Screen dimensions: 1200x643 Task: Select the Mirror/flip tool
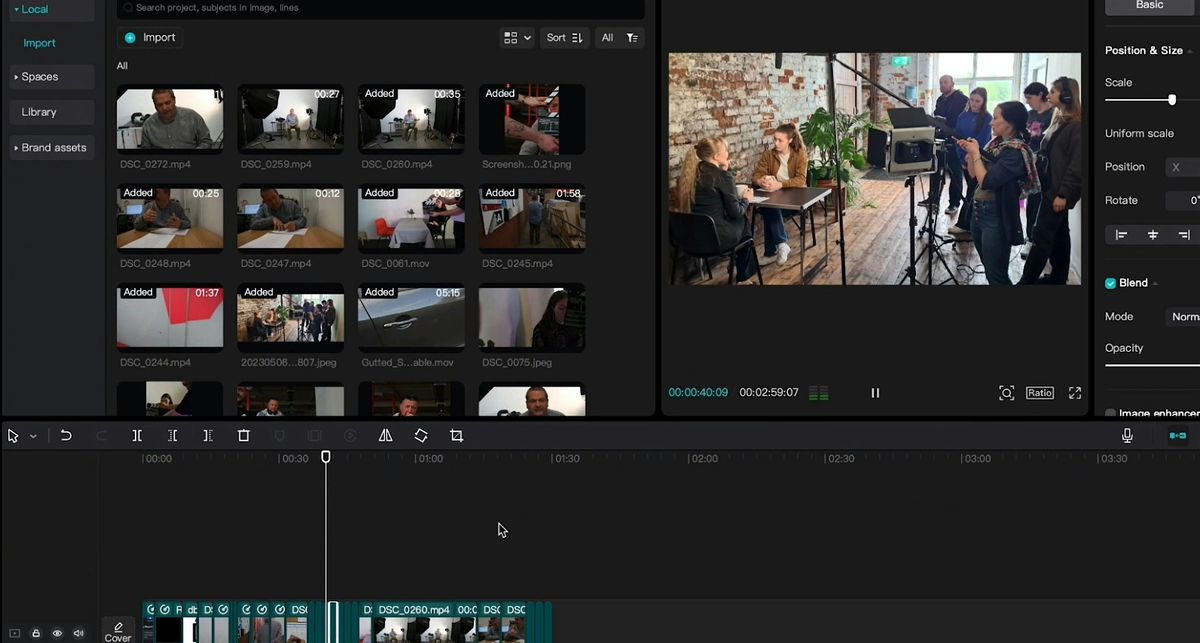385,435
